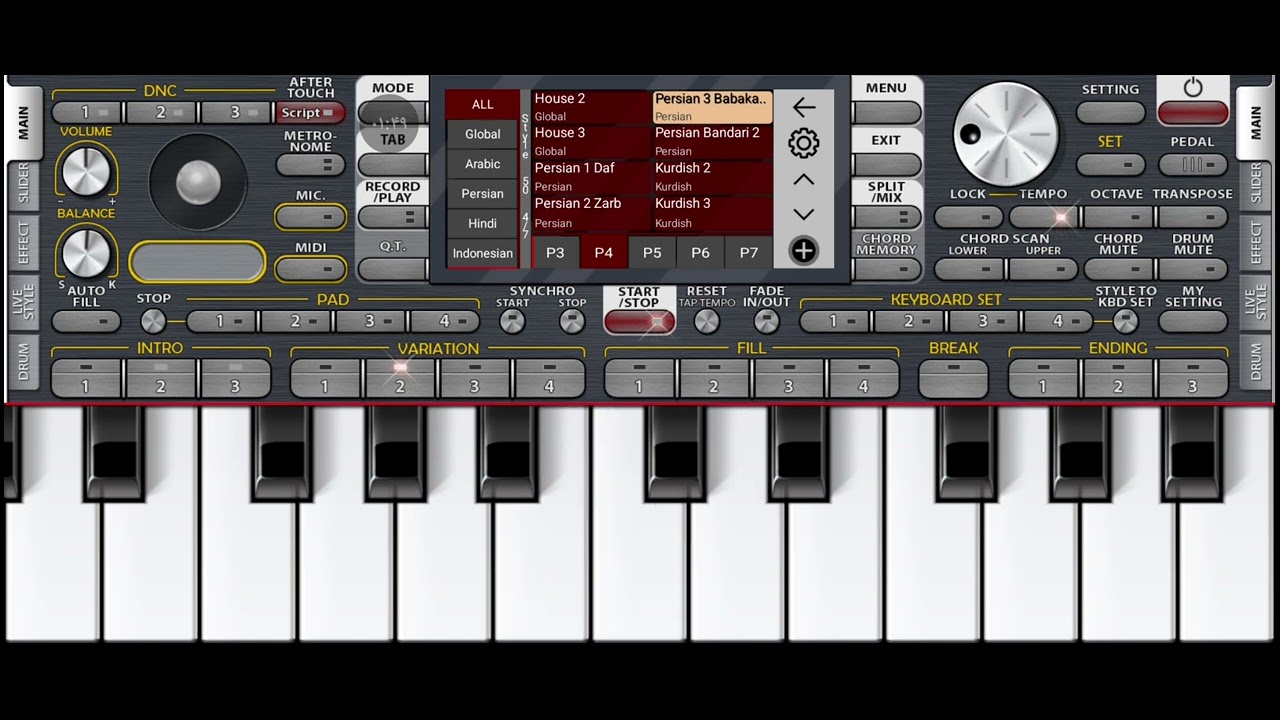Select Keyboard Set 1
This screenshot has height=720, width=1280.
833,321
